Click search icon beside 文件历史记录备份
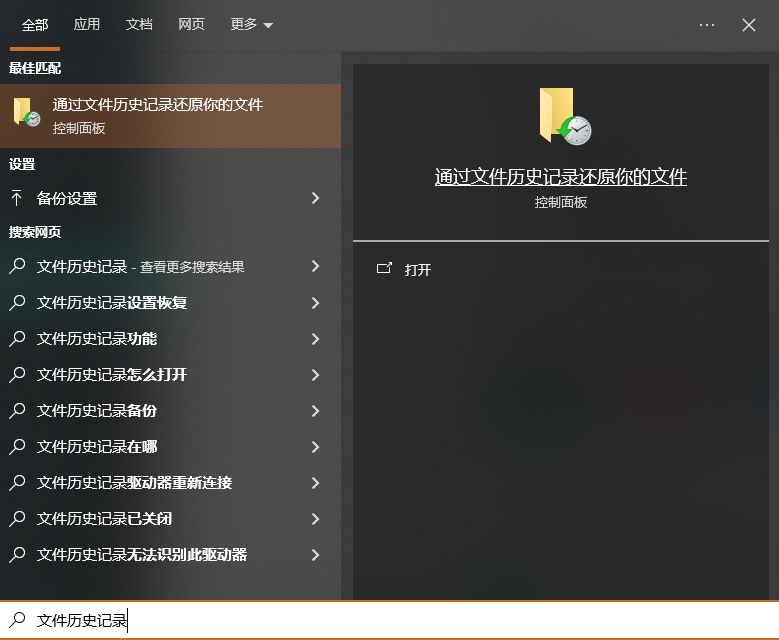Screen dimensions: 779x640 click(x=17, y=410)
